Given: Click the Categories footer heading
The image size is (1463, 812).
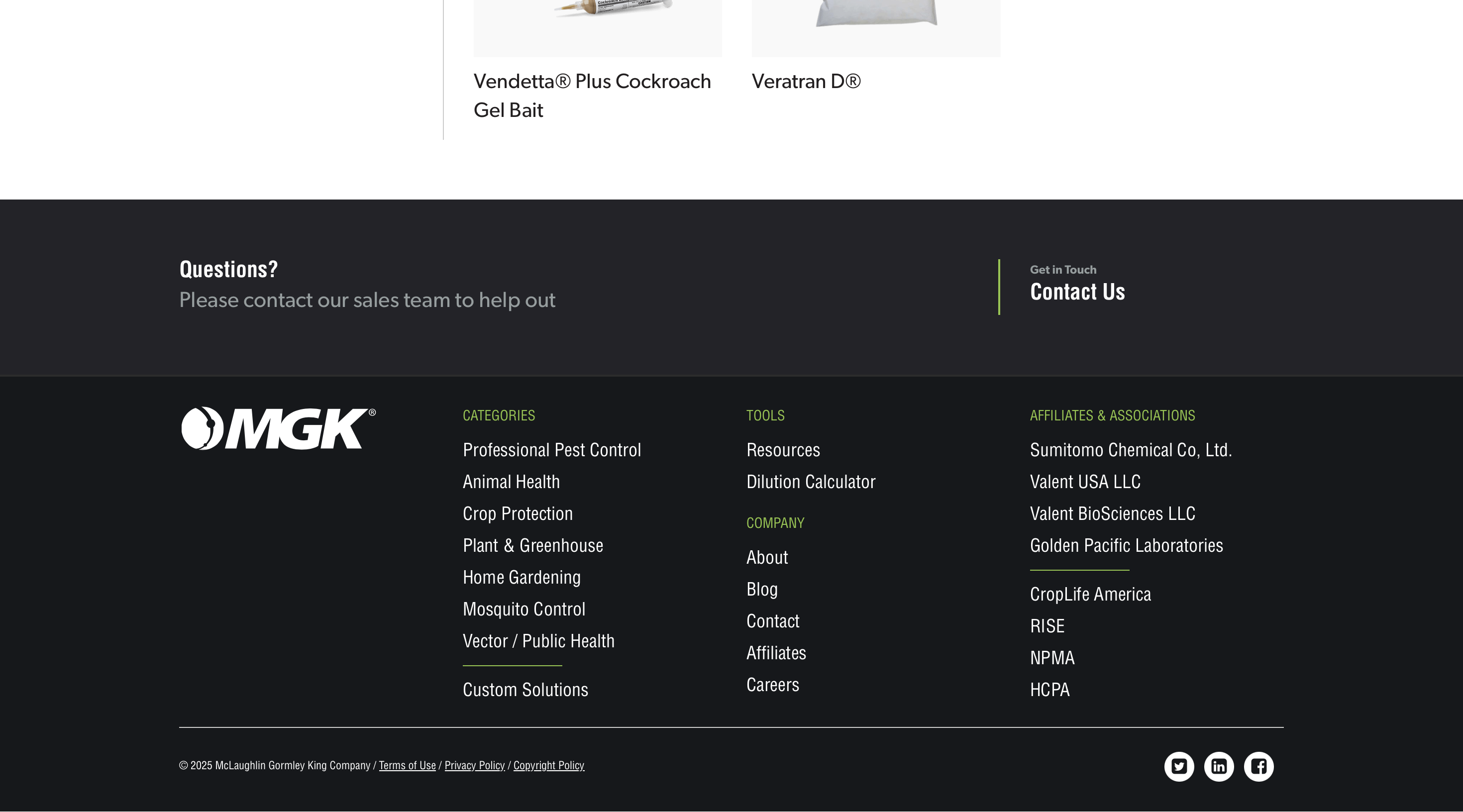Looking at the screenshot, I should 499,415.
